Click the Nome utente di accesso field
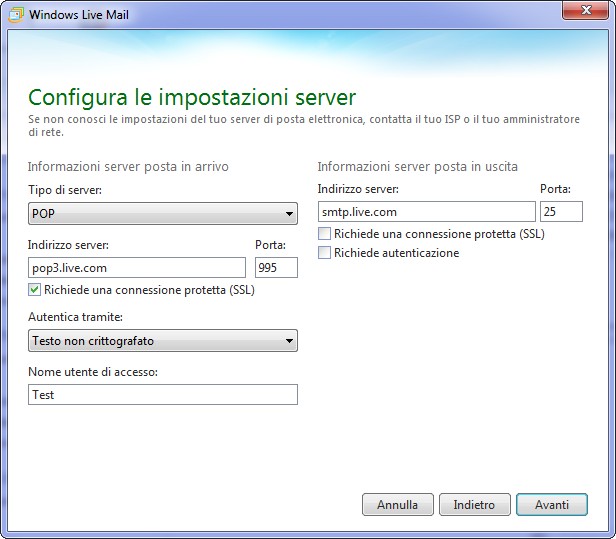Image resolution: width=616 pixels, height=539 pixels. pyautogui.click(x=163, y=394)
